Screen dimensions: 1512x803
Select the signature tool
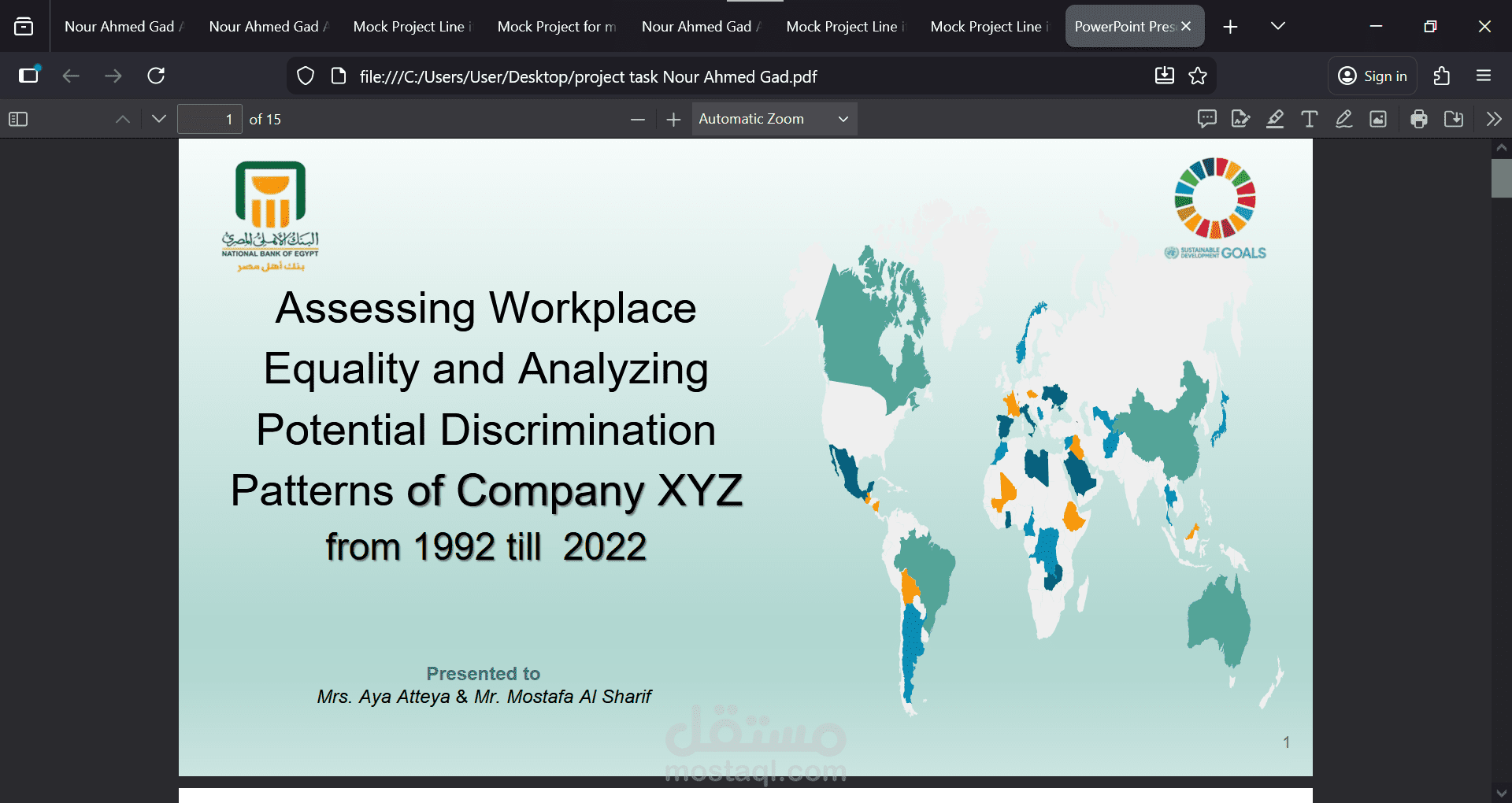point(1240,119)
